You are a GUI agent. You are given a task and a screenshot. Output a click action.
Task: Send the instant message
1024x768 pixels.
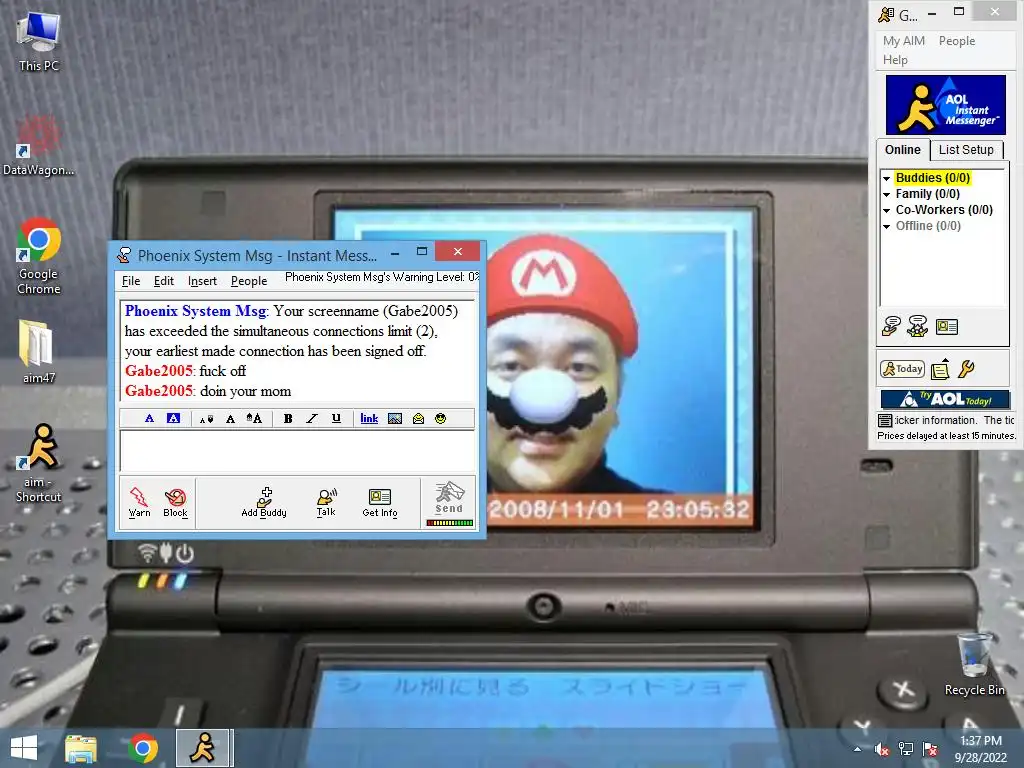(449, 498)
